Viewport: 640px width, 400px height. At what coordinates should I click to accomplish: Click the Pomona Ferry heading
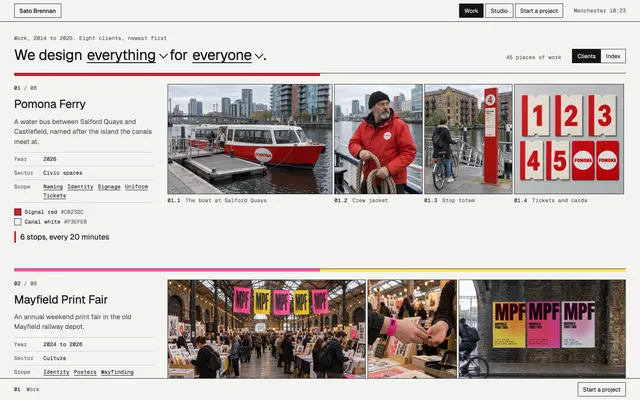(50, 104)
